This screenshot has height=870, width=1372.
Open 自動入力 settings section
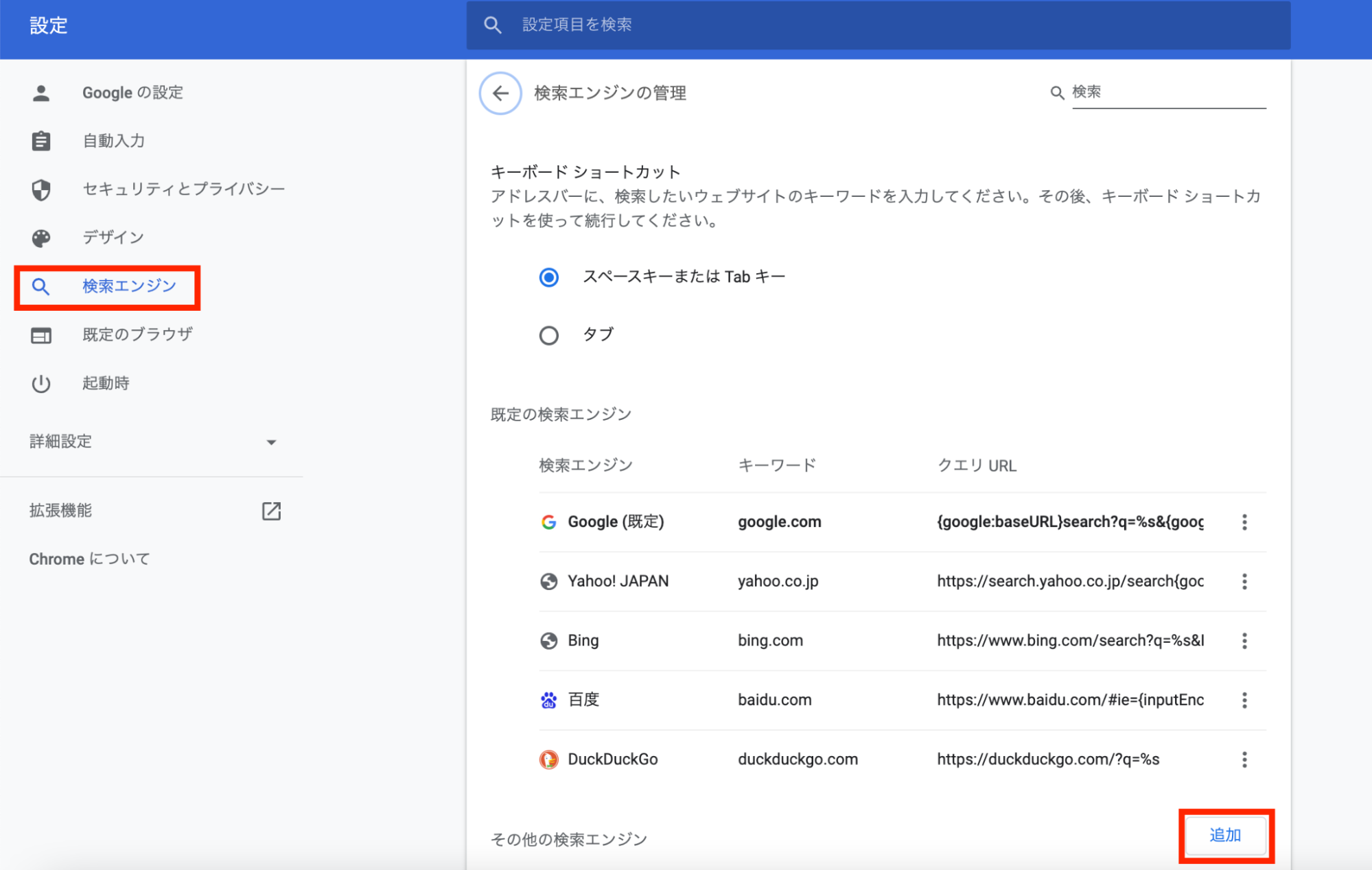point(113,141)
